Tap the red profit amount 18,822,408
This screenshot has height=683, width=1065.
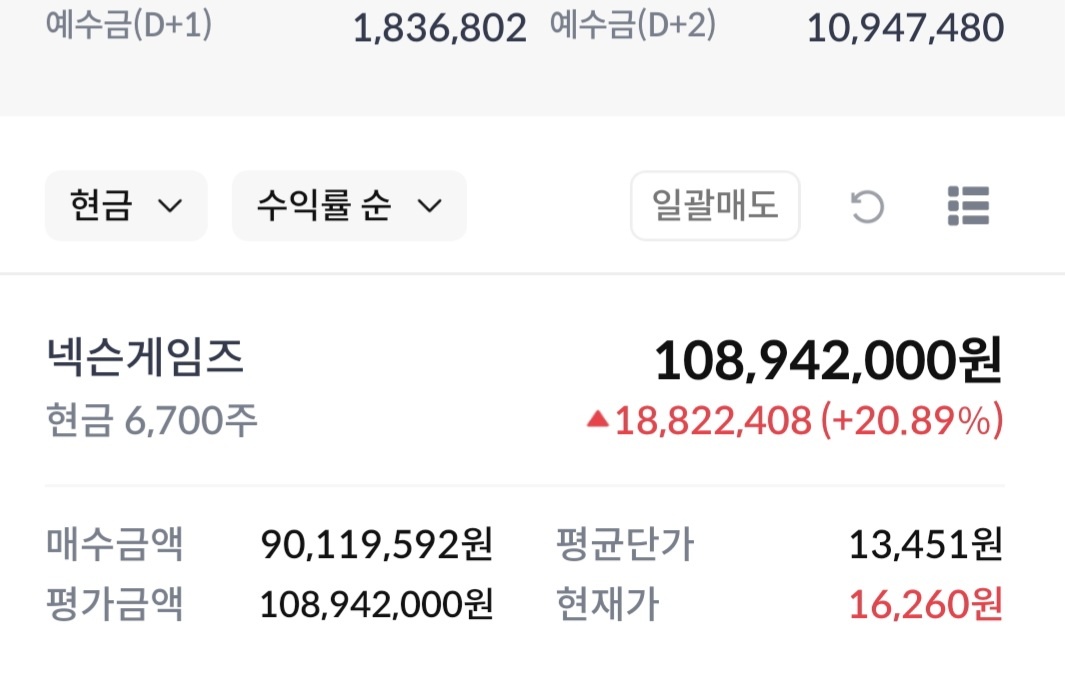(712, 421)
